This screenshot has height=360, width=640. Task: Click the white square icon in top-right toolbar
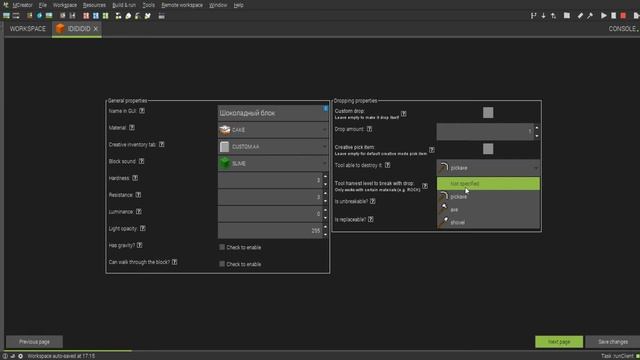pos(567,16)
